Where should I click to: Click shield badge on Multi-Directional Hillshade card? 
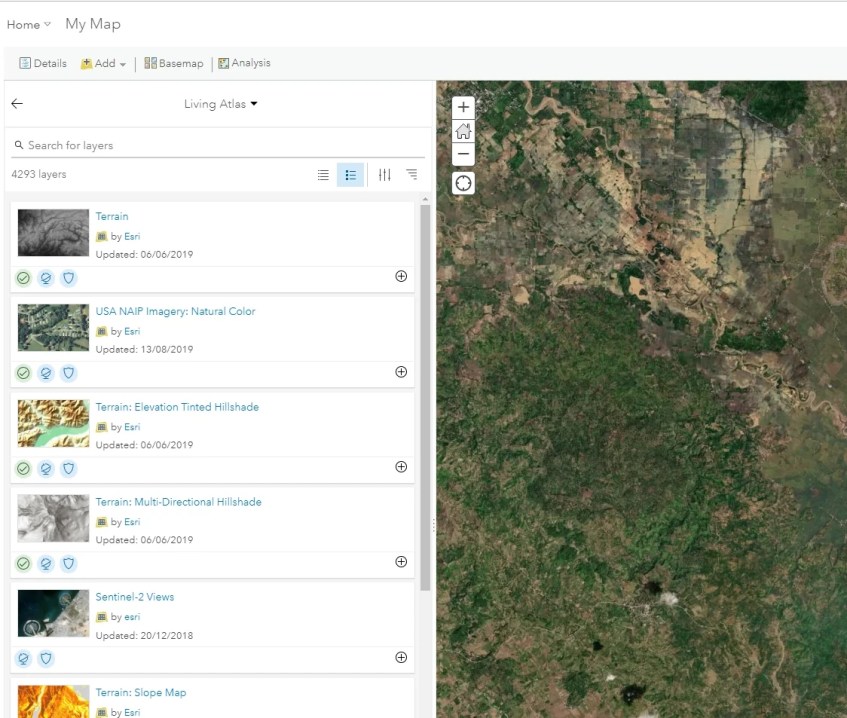click(x=69, y=563)
